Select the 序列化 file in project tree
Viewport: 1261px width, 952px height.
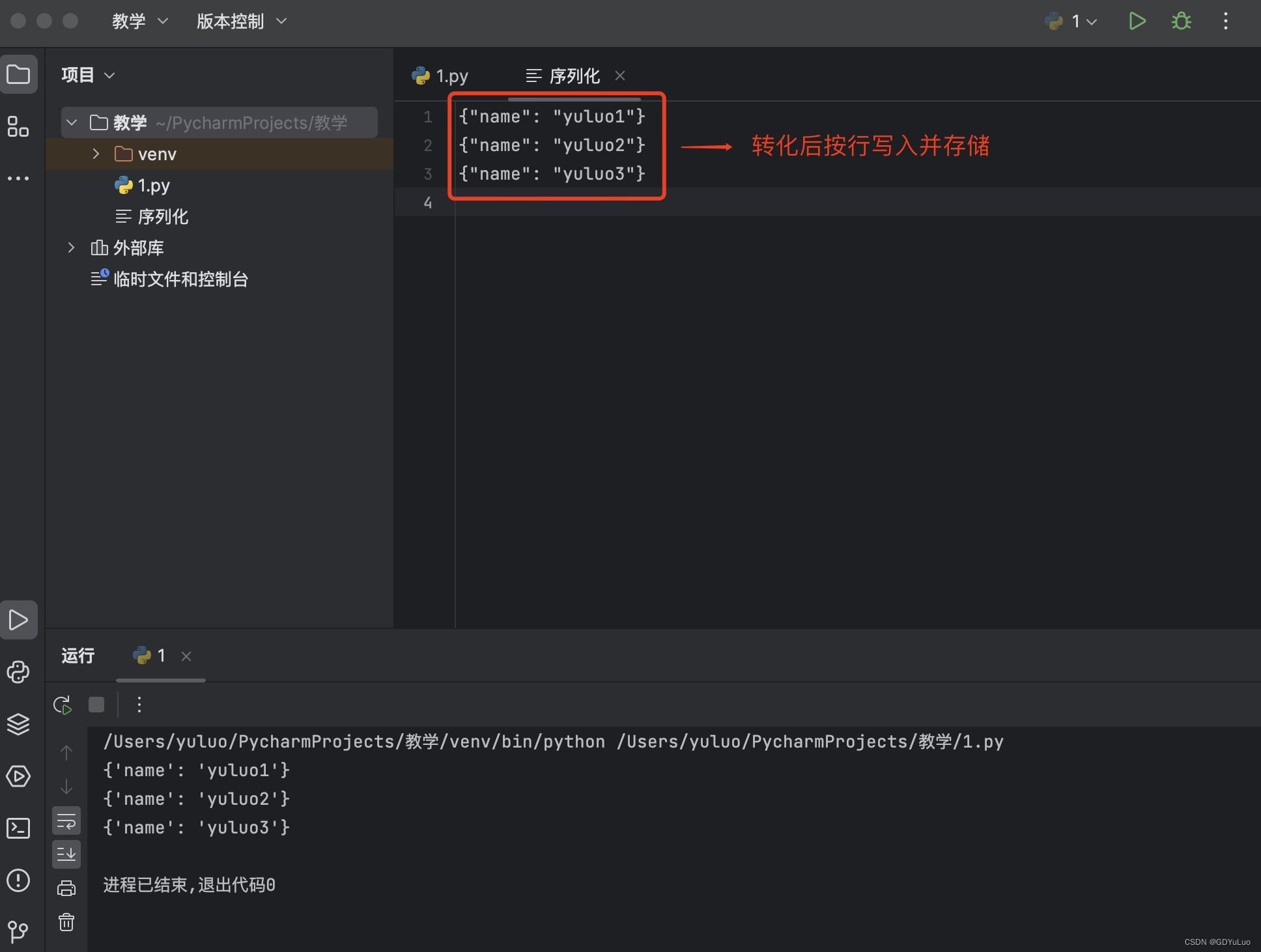163,217
